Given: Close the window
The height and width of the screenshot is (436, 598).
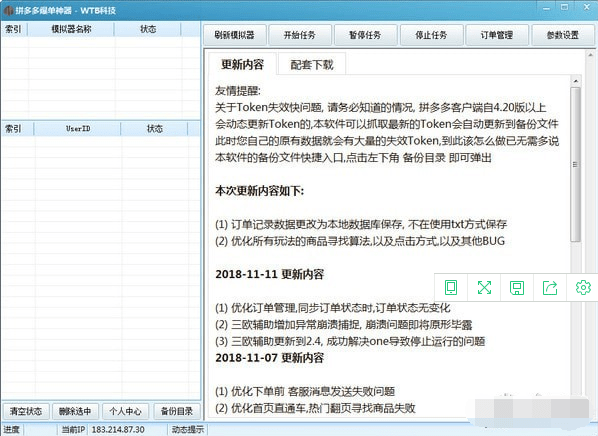Looking at the screenshot, I should (587, 8).
